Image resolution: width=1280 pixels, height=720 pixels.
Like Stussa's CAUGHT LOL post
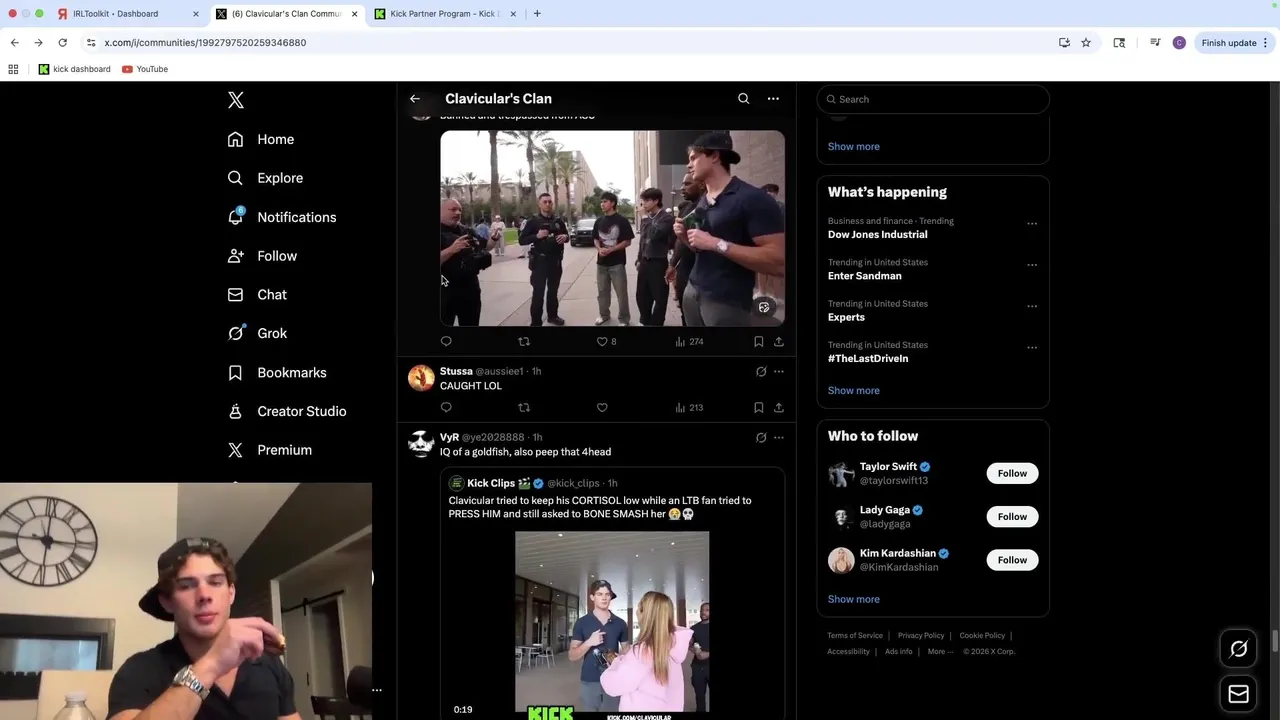(602, 408)
